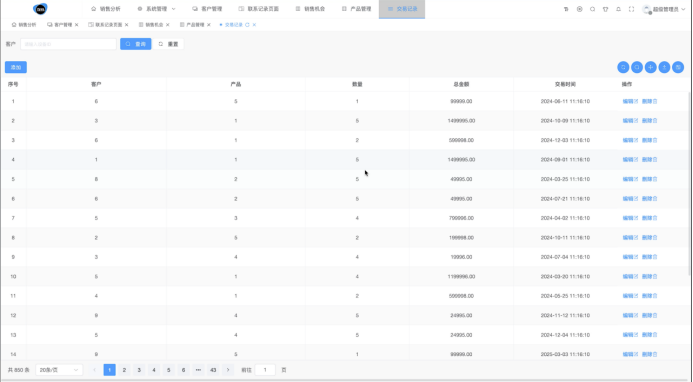The image size is (693, 382).
Task: Click the round blue plus toolbar button
Action: tap(651, 67)
